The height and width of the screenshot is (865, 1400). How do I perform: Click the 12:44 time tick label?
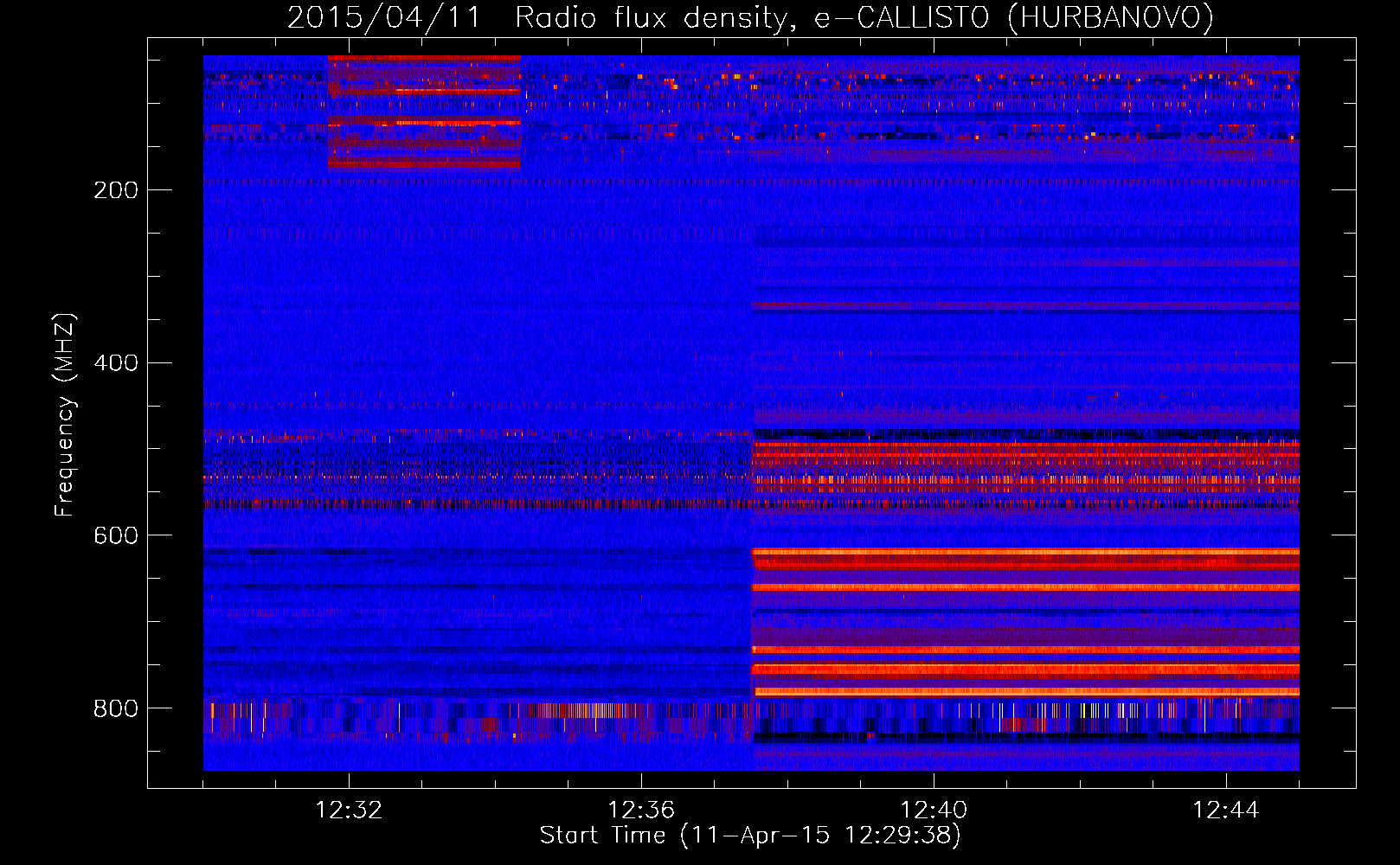pyautogui.click(x=1226, y=811)
